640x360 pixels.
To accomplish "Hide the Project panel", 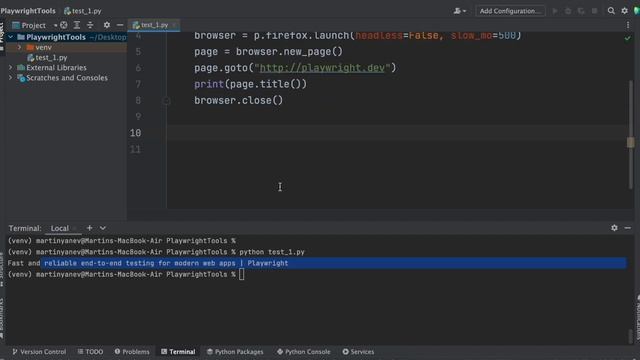I will [x=120, y=25].
